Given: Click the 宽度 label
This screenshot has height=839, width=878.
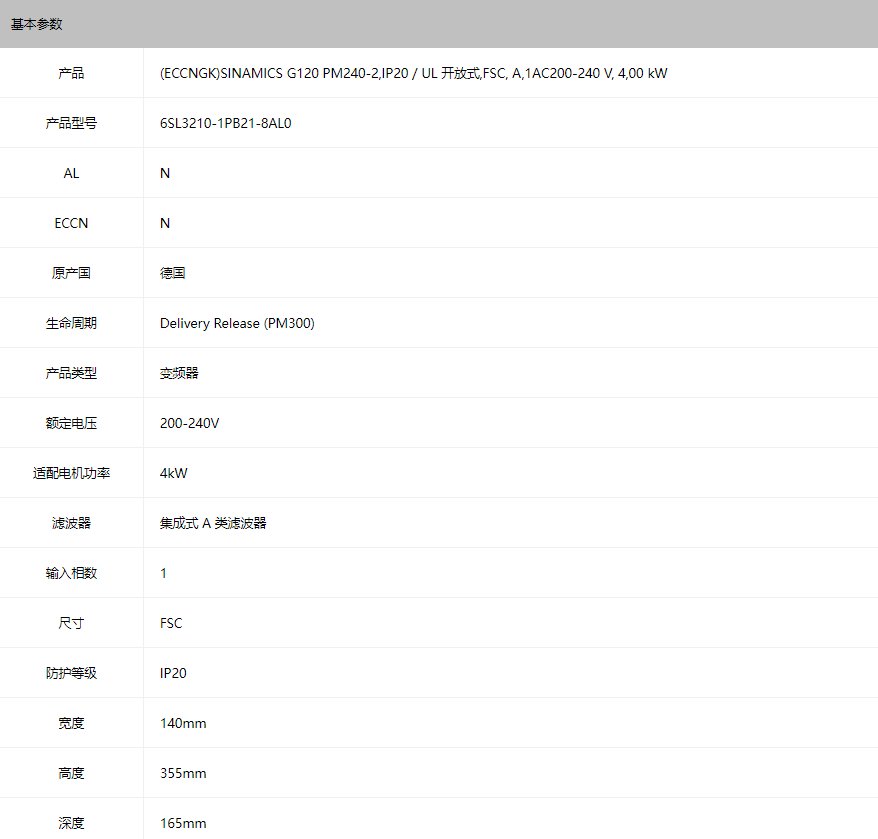Looking at the screenshot, I should pyautogui.click(x=71, y=723).
